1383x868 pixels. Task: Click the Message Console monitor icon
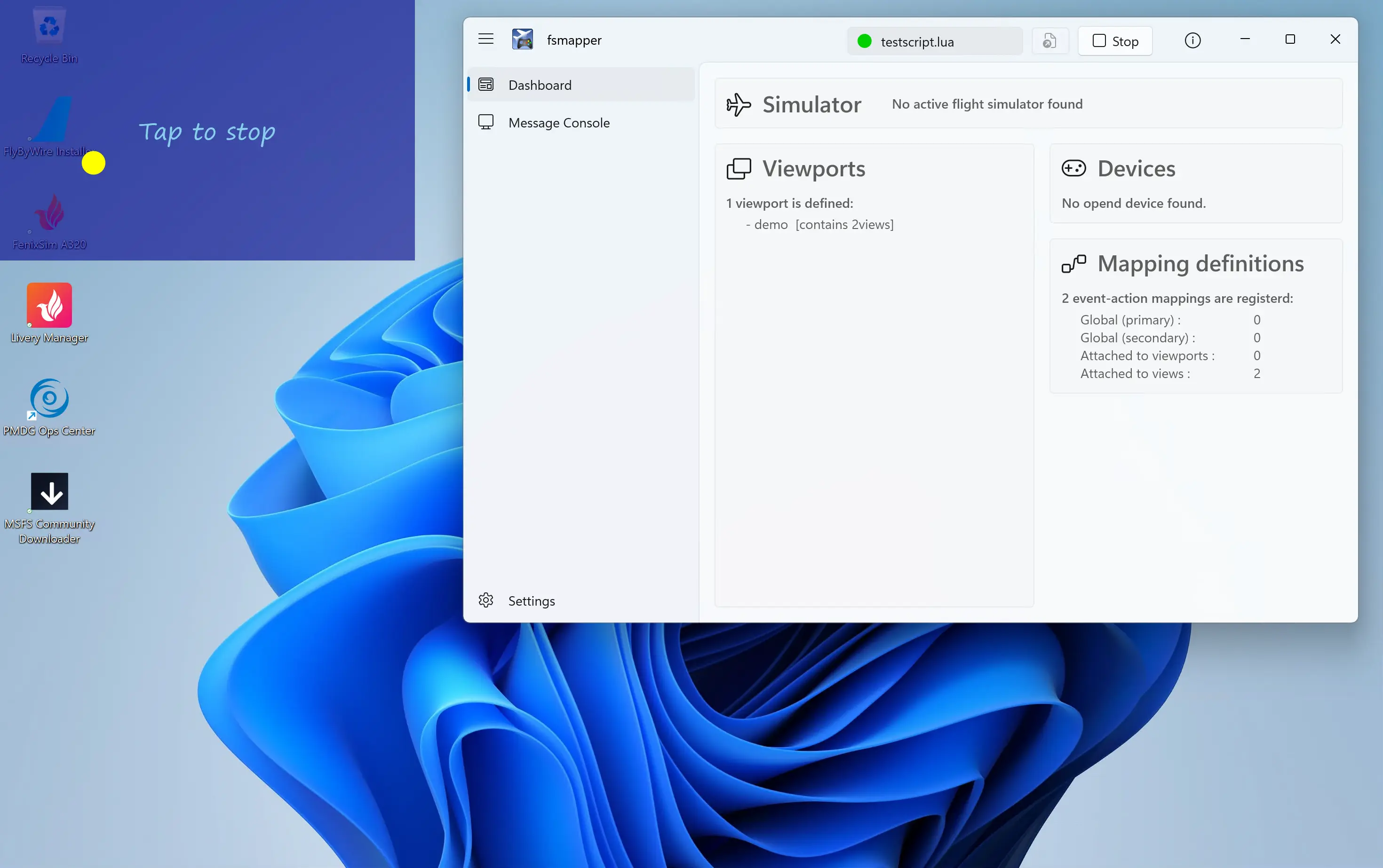(486, 122)
